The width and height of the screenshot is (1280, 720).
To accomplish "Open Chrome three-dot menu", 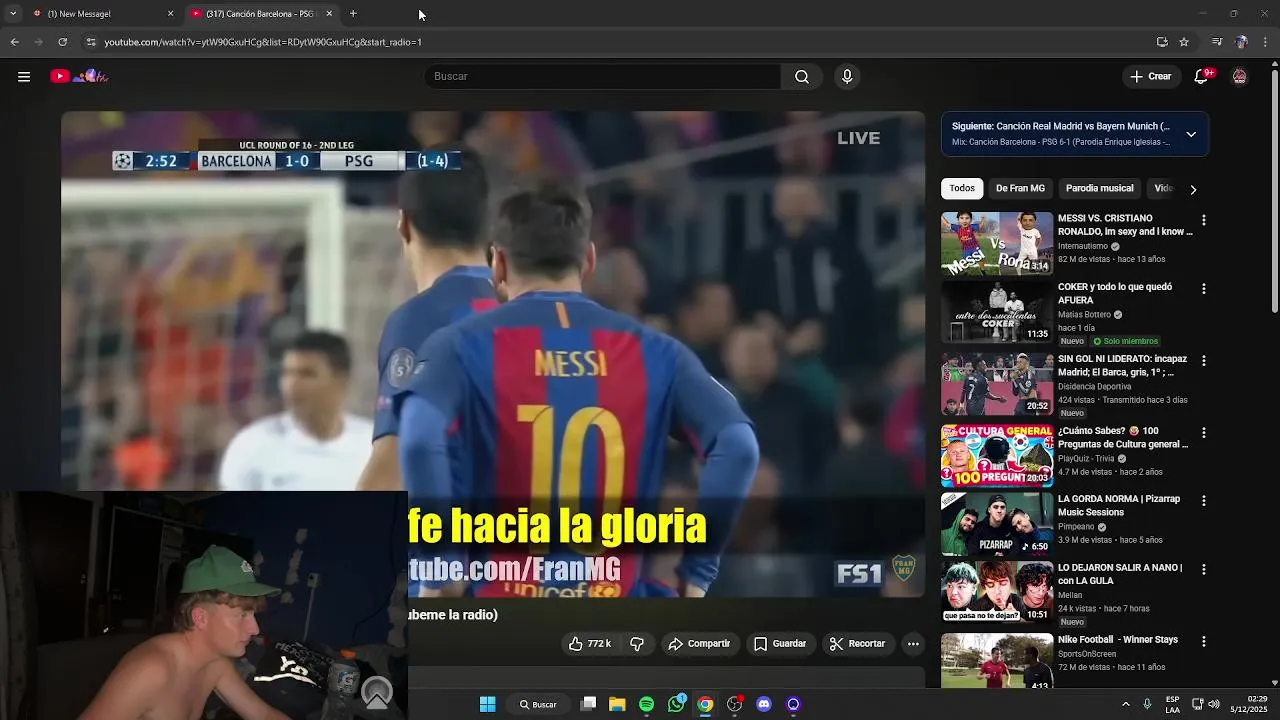I will (1266, 42).
